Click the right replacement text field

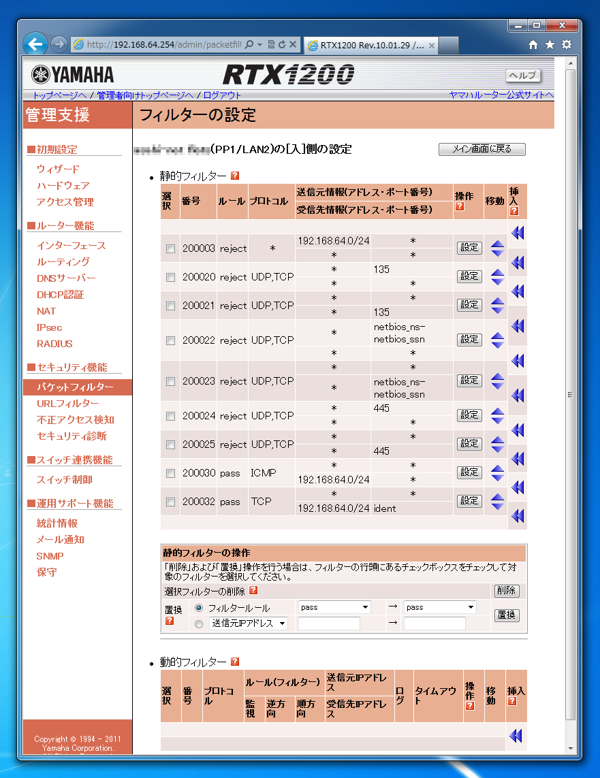coord(435,623)
